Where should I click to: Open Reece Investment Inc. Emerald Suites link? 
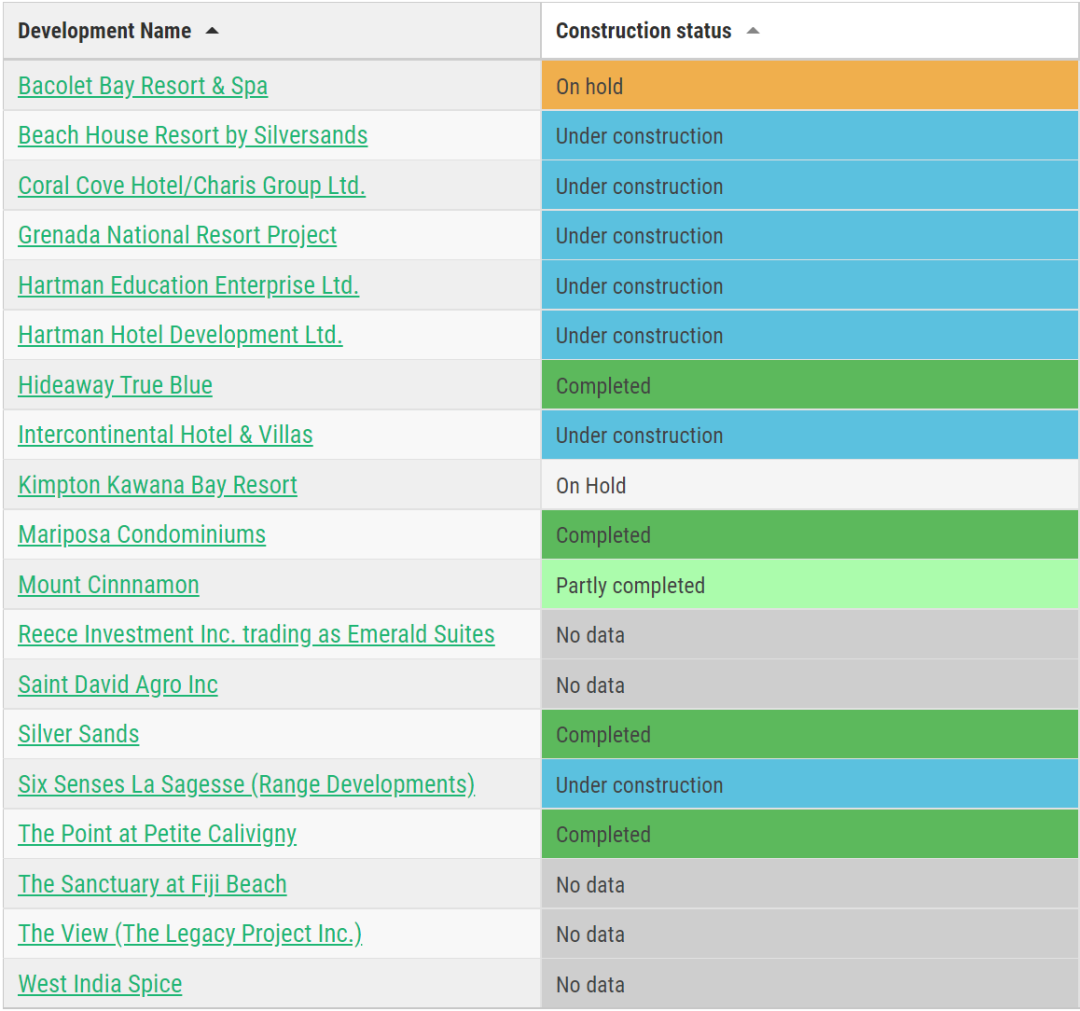tap(256, 635)
